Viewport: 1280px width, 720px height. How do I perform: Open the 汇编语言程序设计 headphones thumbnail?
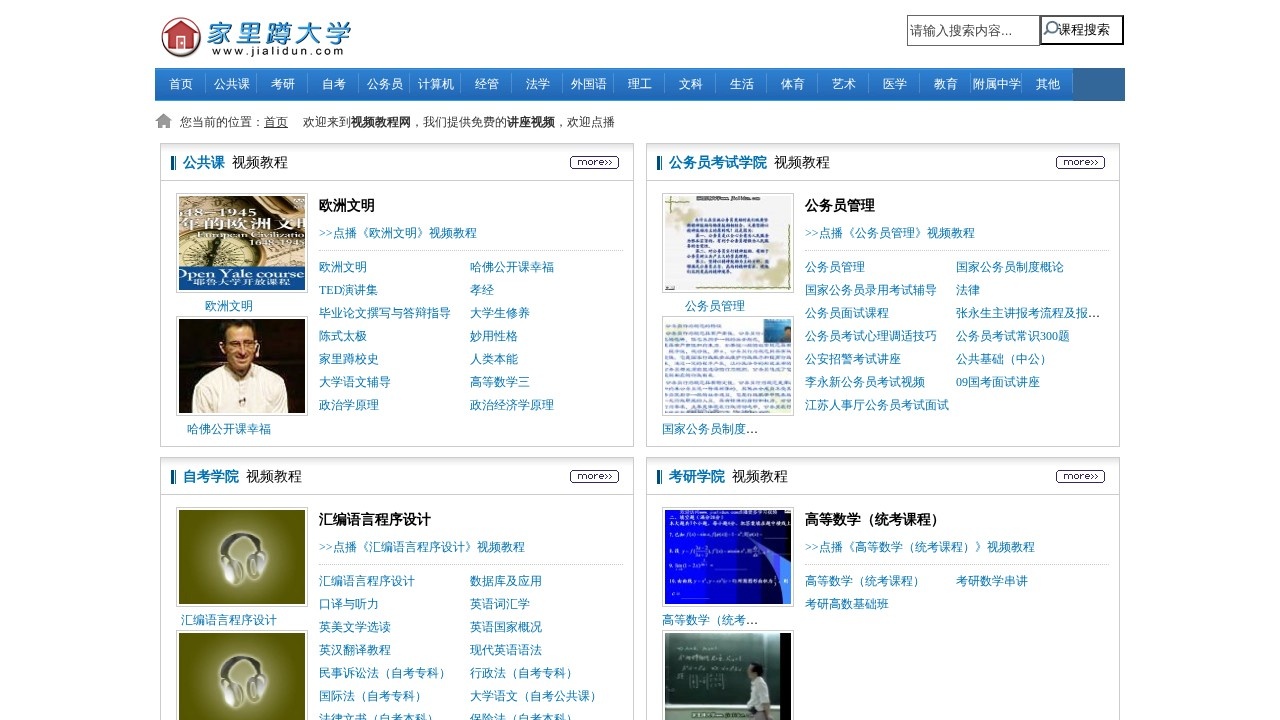(242, 557)
